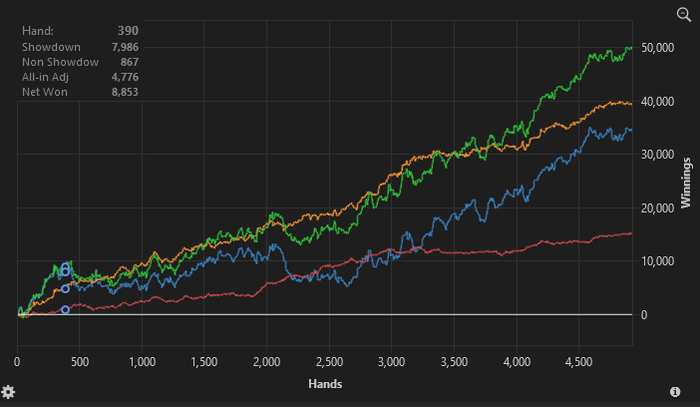Click the 40,000 y-axis label
The width and height of the screenshot is (700, 407).
pos(658,102)
